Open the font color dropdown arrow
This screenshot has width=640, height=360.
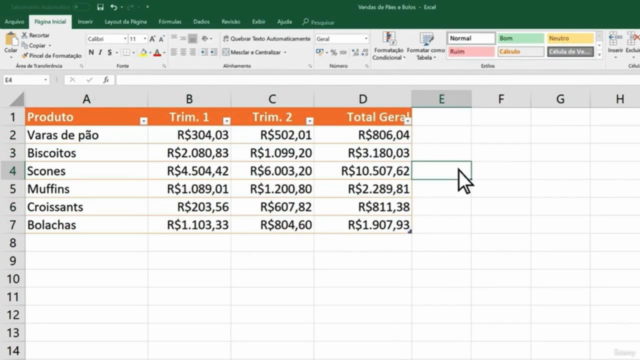tap(164, 53)
